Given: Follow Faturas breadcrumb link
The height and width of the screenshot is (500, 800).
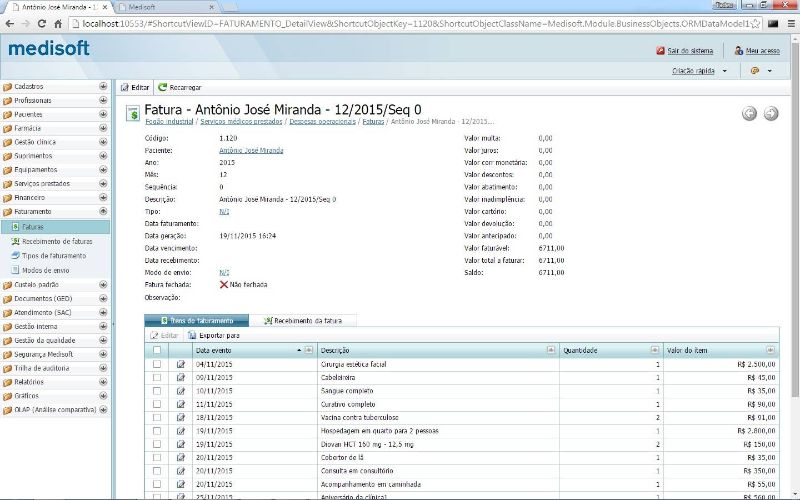Looking at the screenshot, I should click(373, 121).
